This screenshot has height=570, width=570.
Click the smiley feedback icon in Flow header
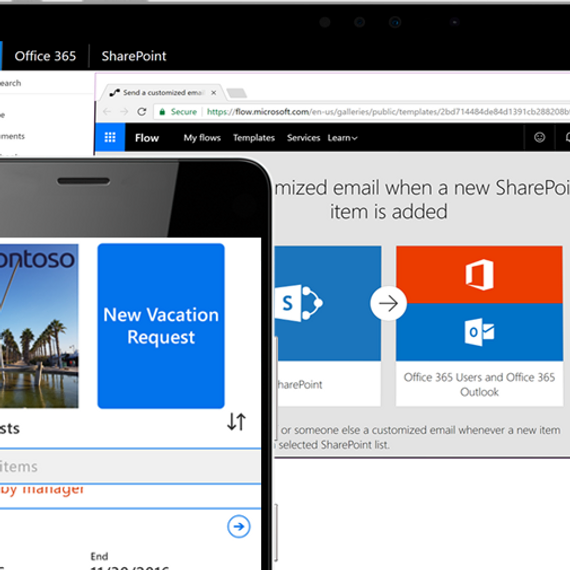[539, 137]
